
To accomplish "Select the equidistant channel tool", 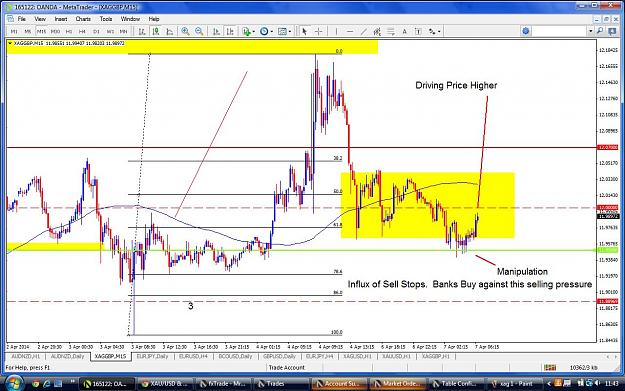I will pyautogui.click(x=377, y=31).
